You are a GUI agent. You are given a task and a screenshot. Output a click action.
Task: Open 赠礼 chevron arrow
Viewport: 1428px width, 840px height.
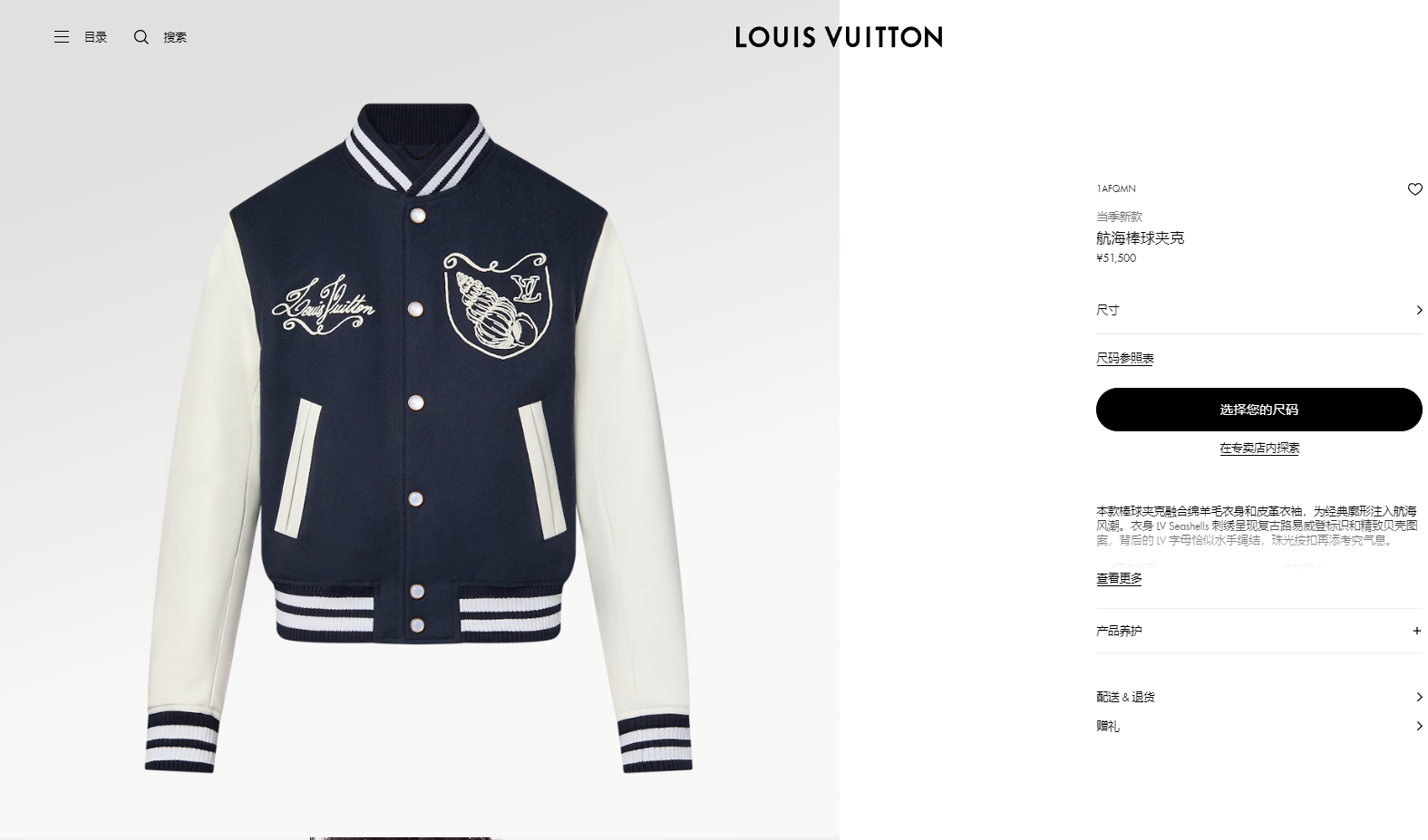[x=1419, y=726]
